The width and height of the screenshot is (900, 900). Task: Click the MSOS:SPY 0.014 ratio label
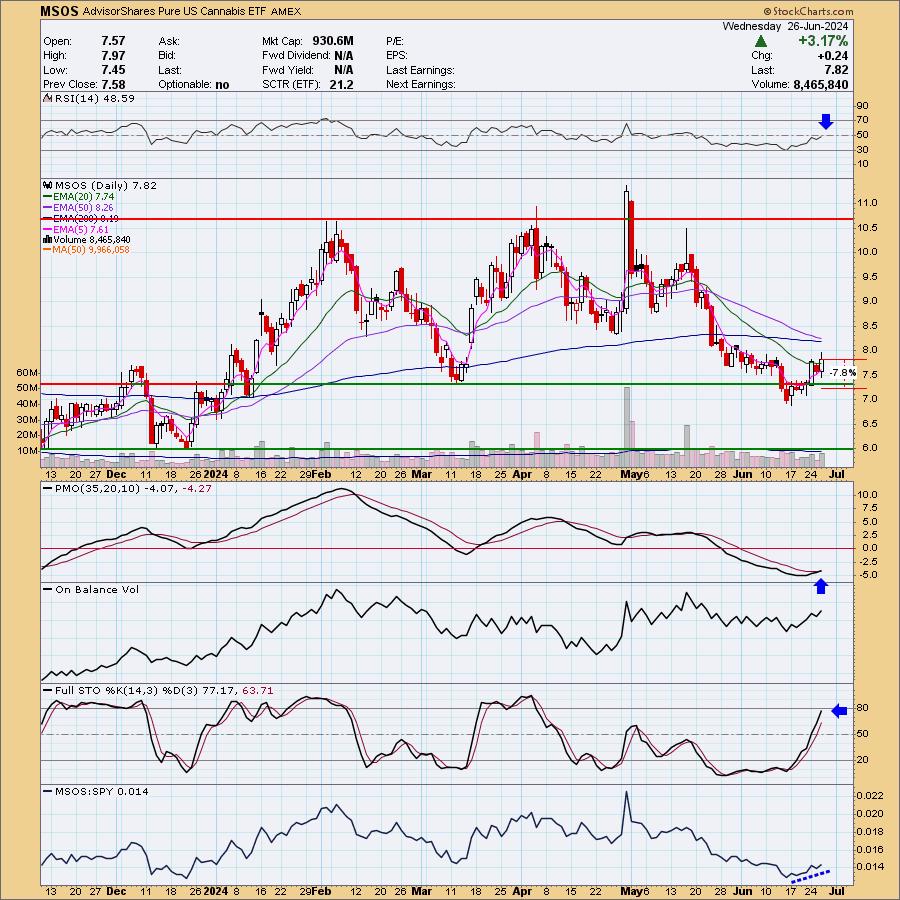pyautogui.click(x=102, y=792)
